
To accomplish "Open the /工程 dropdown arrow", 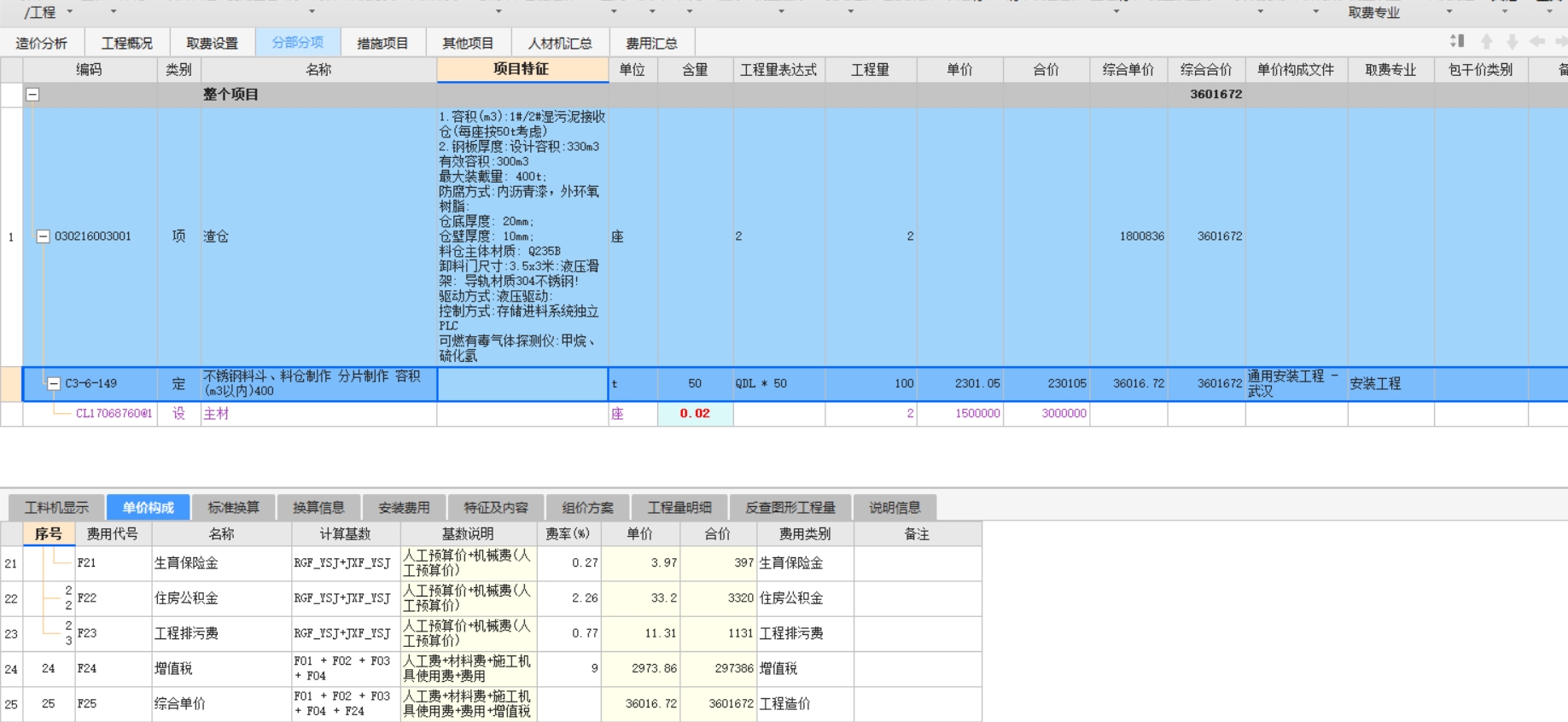I will pos(70,12).
